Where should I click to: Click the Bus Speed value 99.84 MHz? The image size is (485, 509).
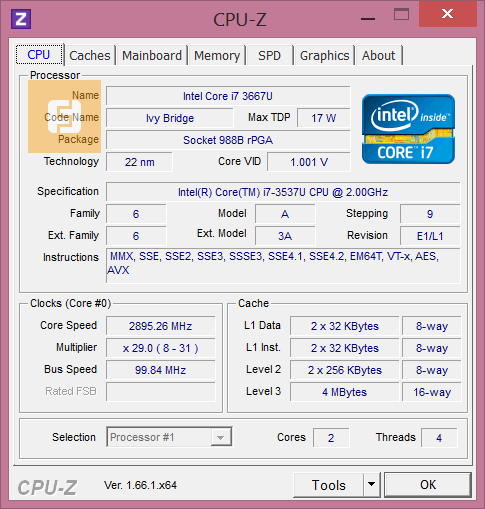tap(161, 370)
